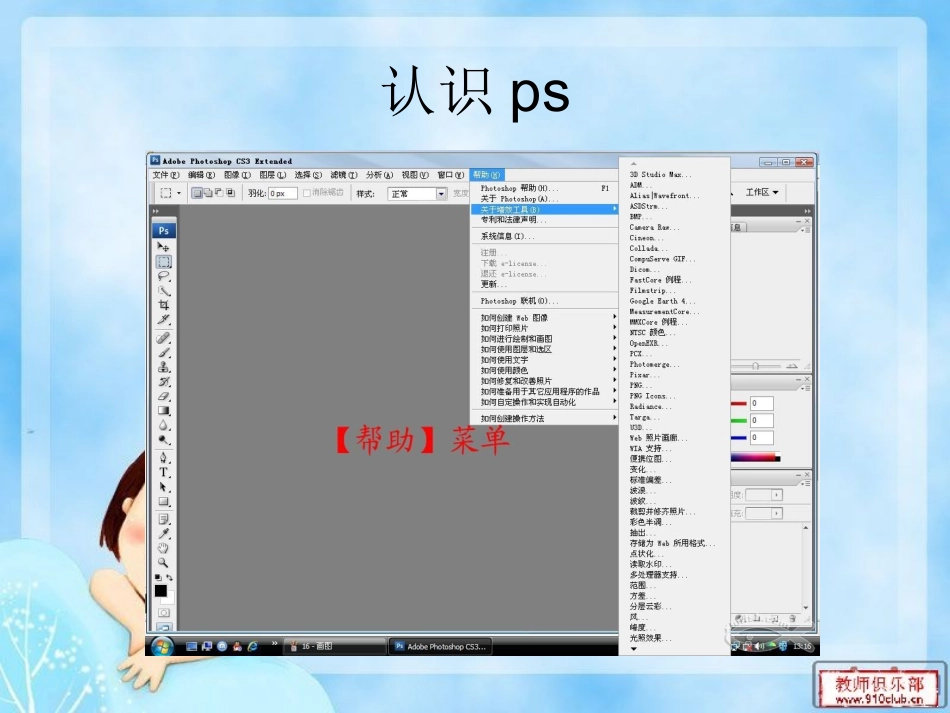Click the foreground color swatch (black)
Screen dimensions: 950x713
pyautogui.click(x=161, y=591)
